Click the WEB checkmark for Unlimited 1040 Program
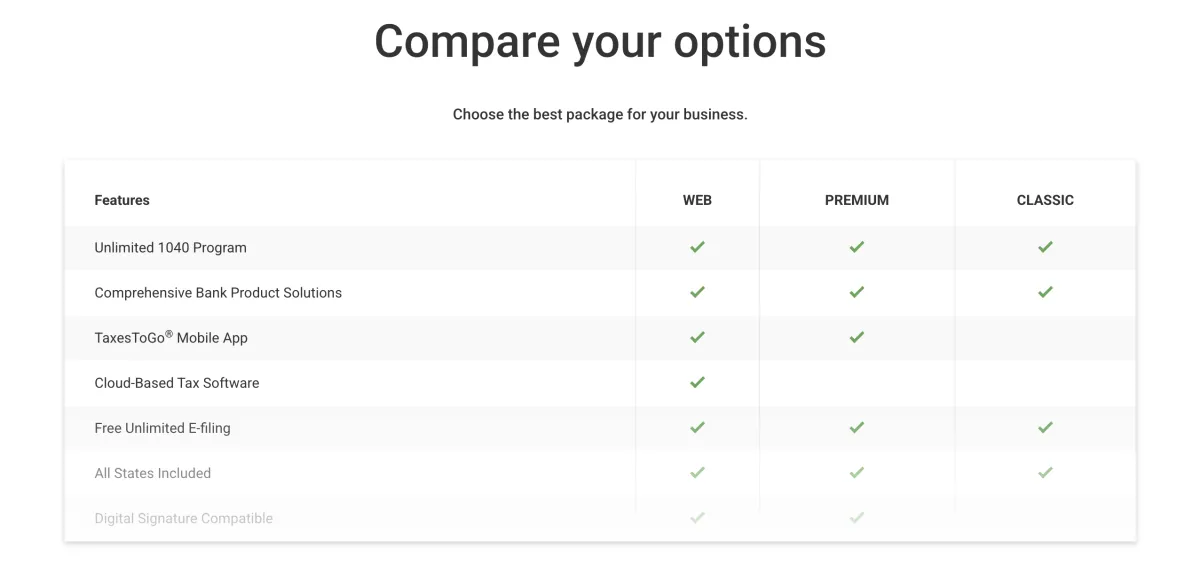Screen dimensions: 1200x565 tap(697, 247)
